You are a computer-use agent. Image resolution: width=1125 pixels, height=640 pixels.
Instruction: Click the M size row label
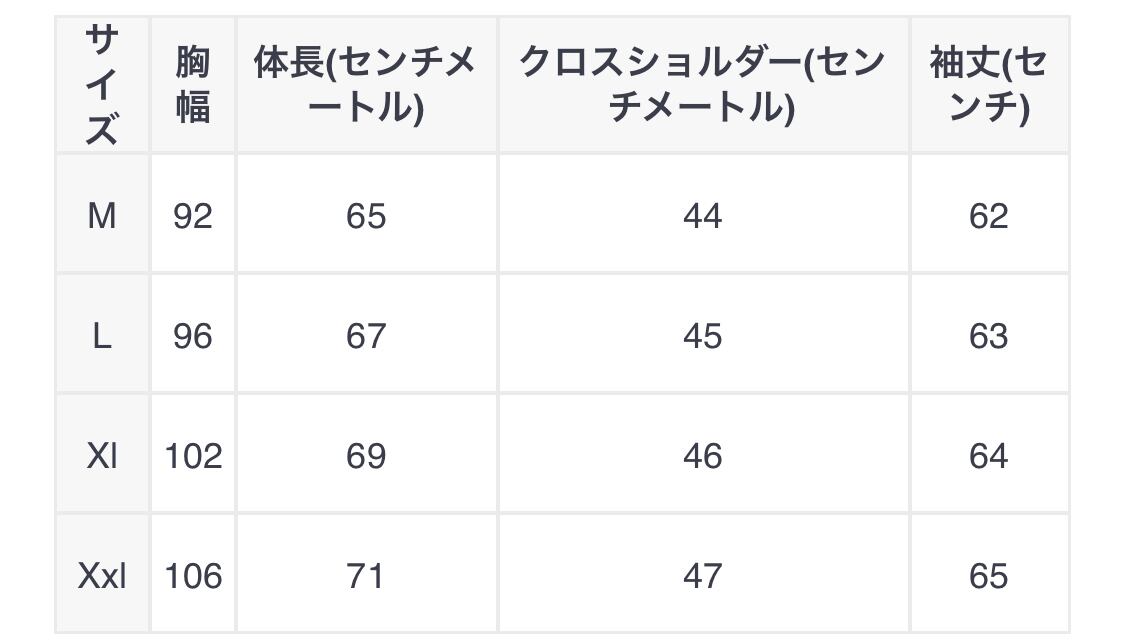click(x=101, y=215)
